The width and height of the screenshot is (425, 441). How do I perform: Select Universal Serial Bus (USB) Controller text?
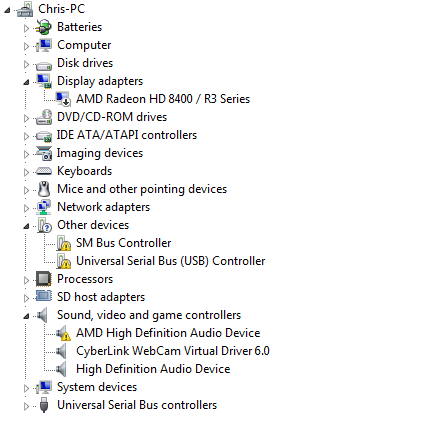point(171,261)
